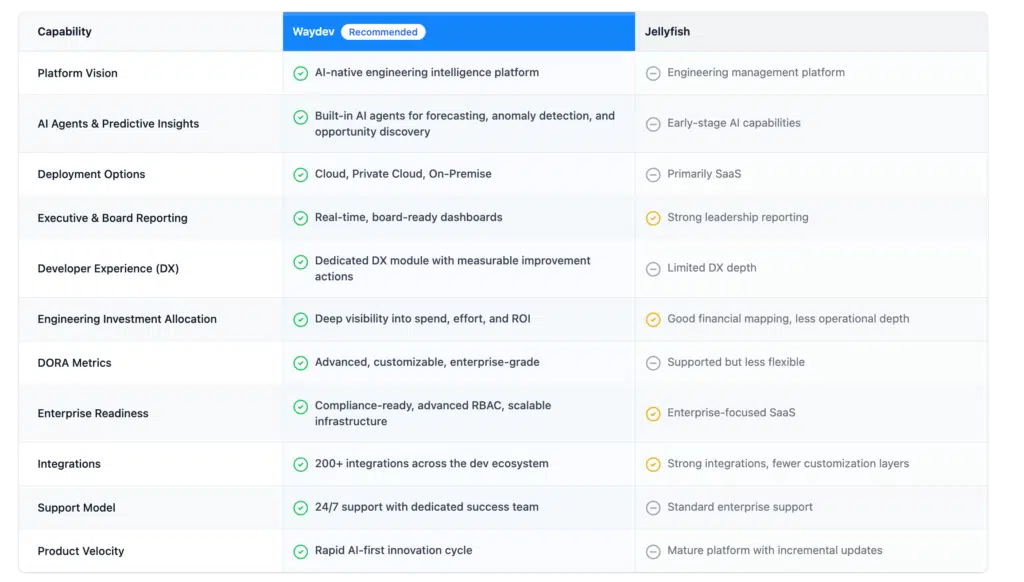The width and height of the screenshot is (1024, 582).
Task: Click green check next to 24/7 support
Action: (x=300, y=508)
